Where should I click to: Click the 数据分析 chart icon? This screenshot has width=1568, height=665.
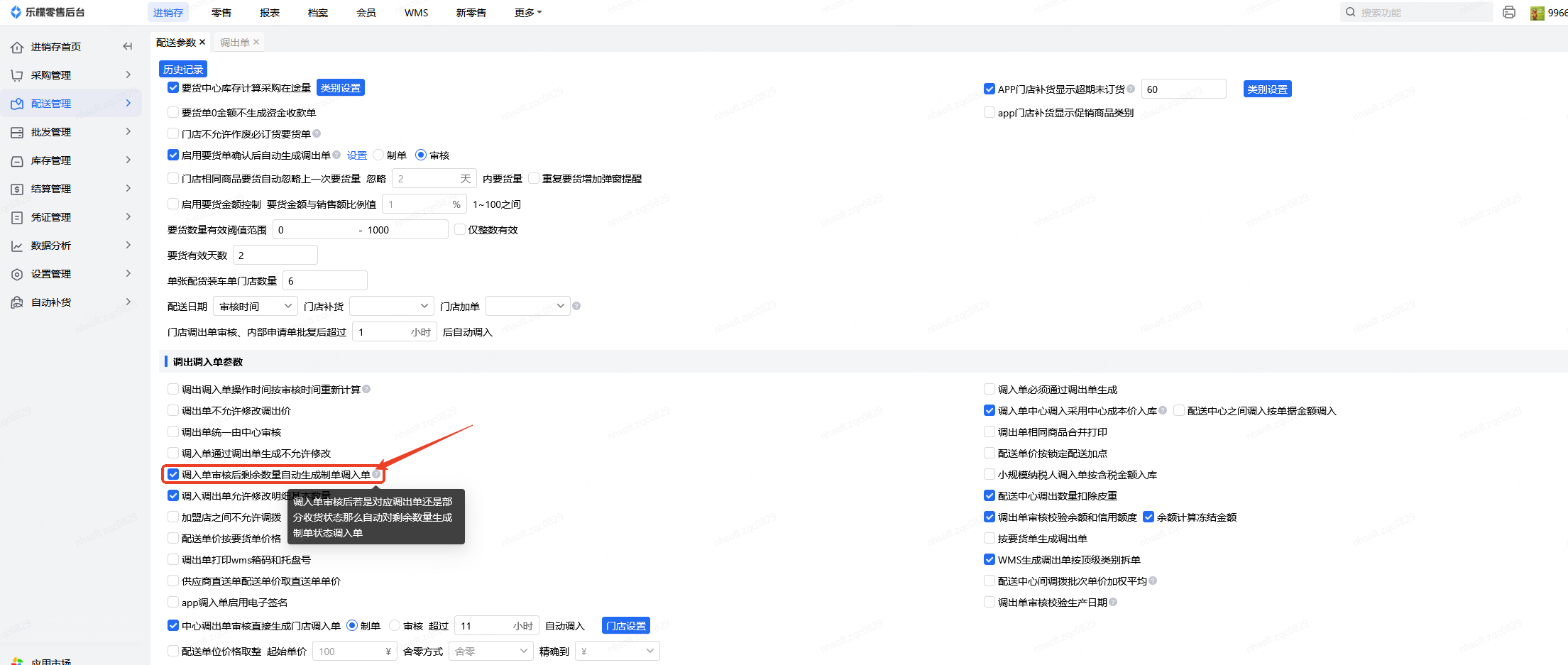(x=17, y=246)
